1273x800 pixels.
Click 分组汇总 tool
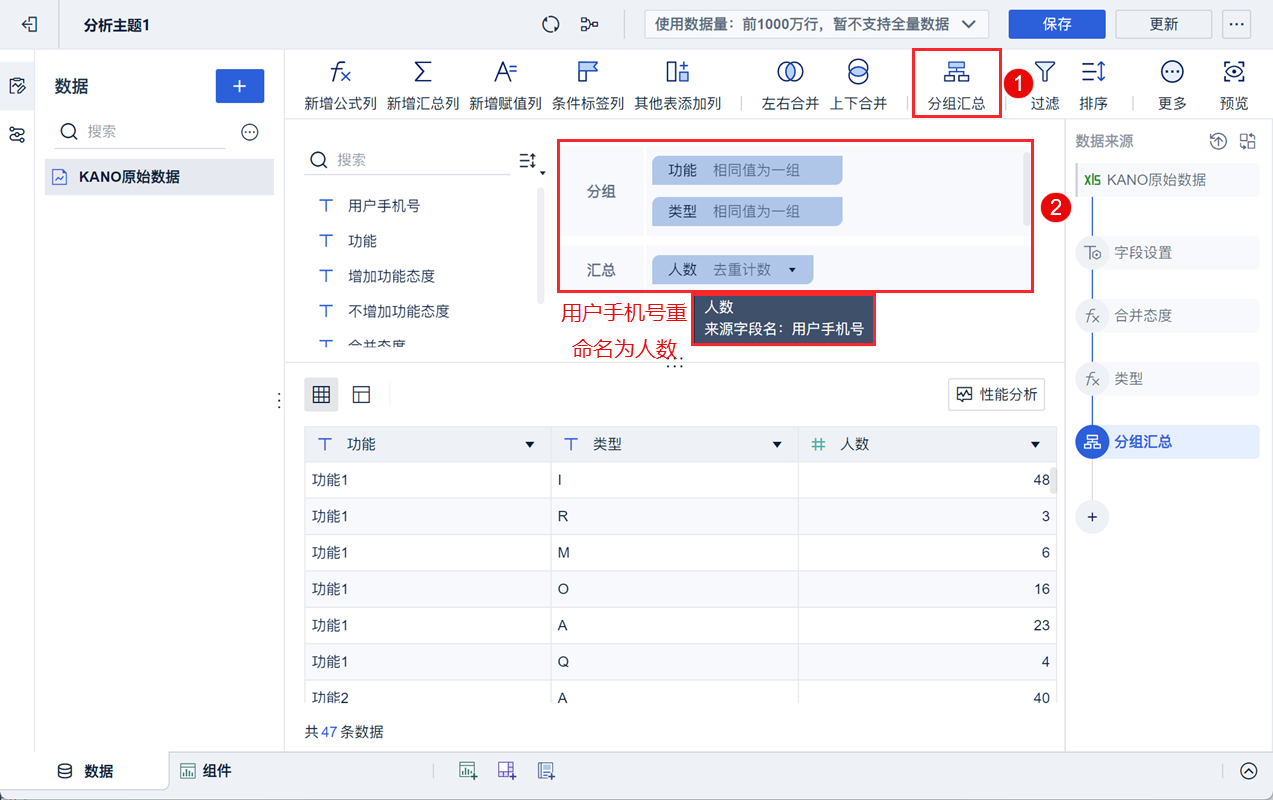pyautogui.click(x=957, y=86)
